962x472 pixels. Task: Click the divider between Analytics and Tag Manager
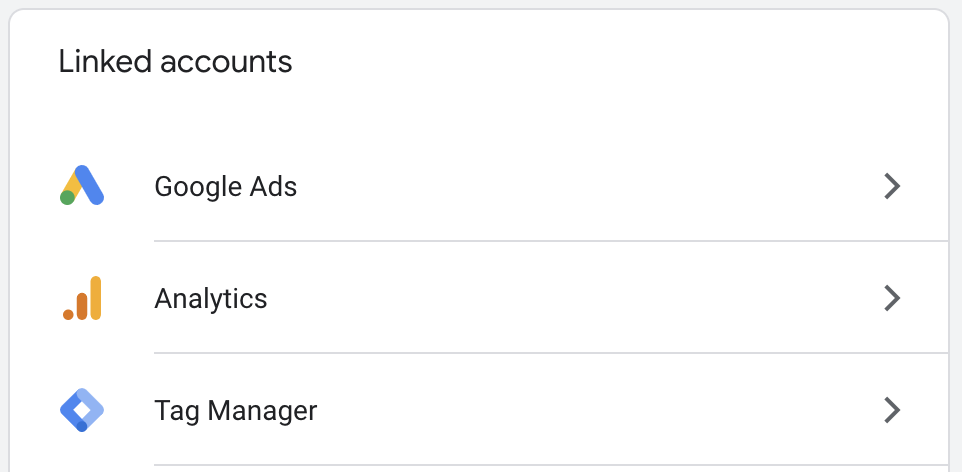coord(550,353)
